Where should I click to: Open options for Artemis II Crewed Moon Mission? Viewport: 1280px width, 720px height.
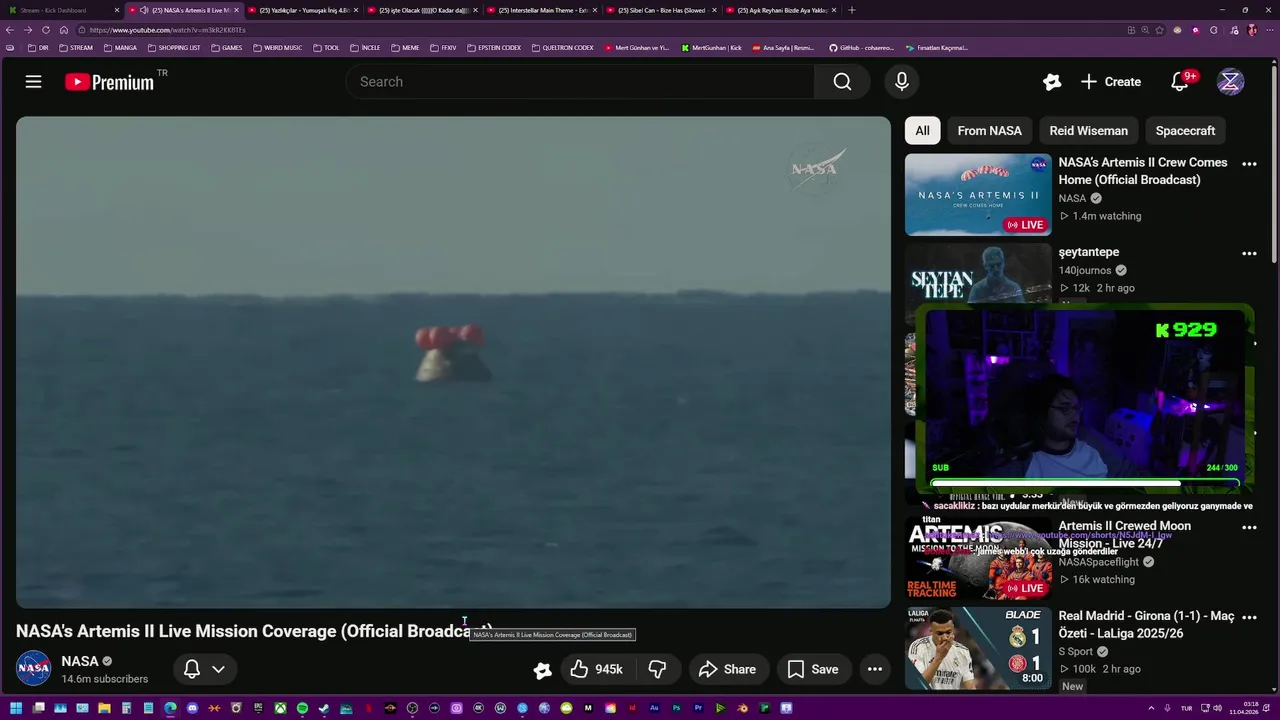coord(1249,527)
